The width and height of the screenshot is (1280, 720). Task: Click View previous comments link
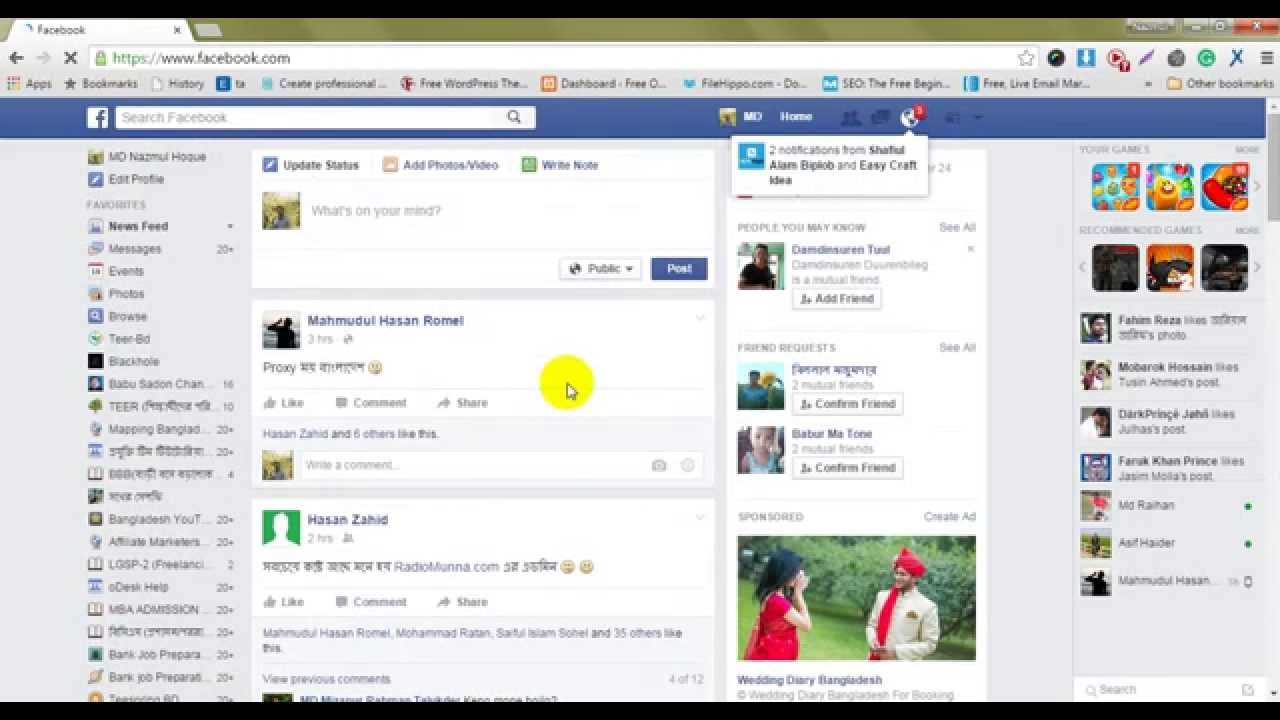coord(326,679)
